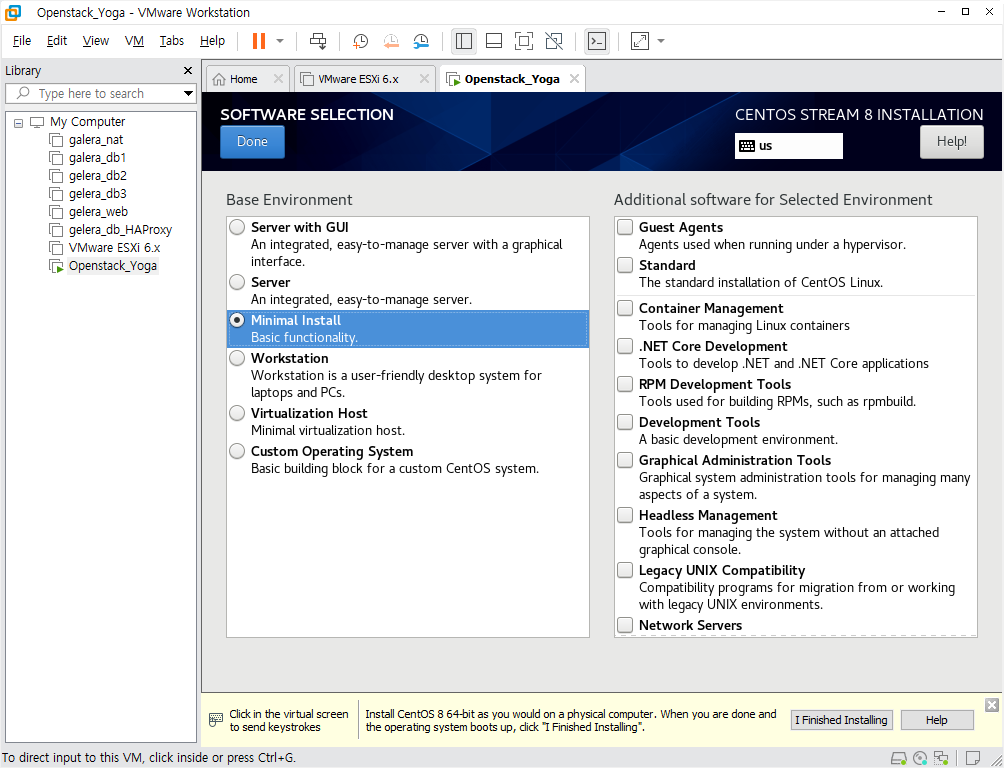This screenshot has height=768, width=1004.
Task: Select galera_db1 in the library
Action: click(x=97, y=158)
